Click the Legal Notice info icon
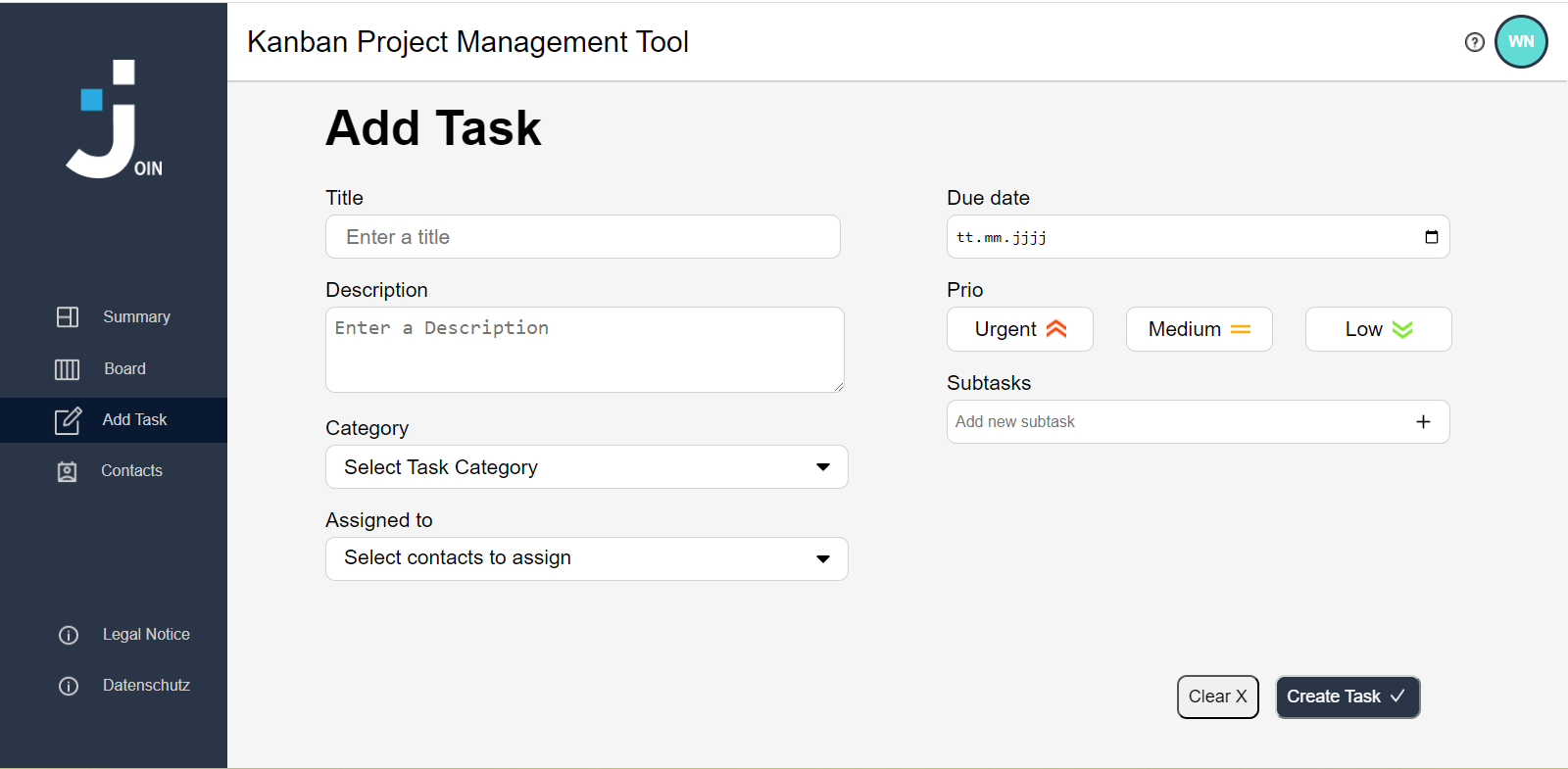The height and width of the screenshot is (769, 1568). click(69, 635)
